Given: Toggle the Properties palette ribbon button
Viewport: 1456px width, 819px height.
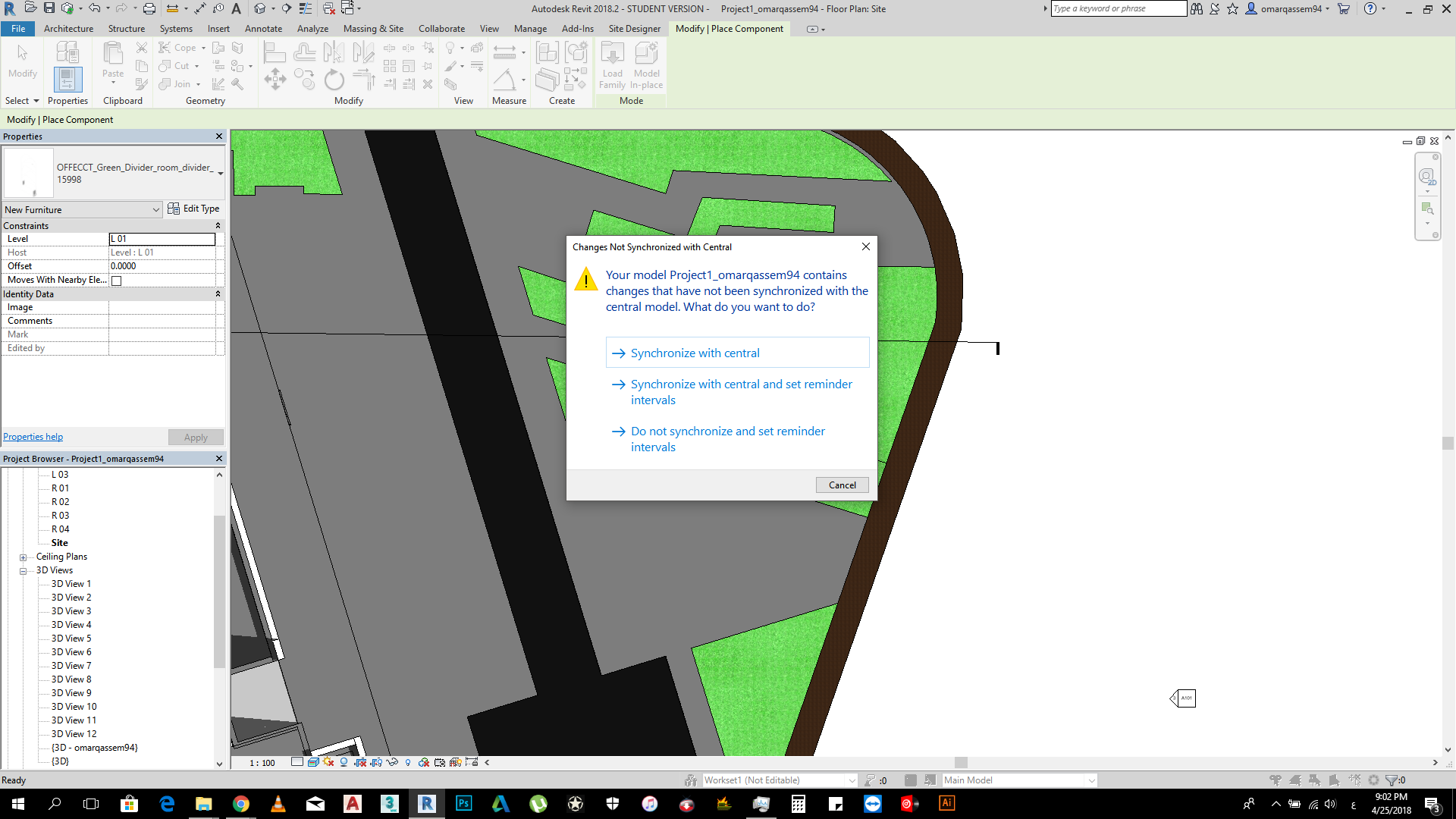Looking at the screenshot, I should (67, 80).
